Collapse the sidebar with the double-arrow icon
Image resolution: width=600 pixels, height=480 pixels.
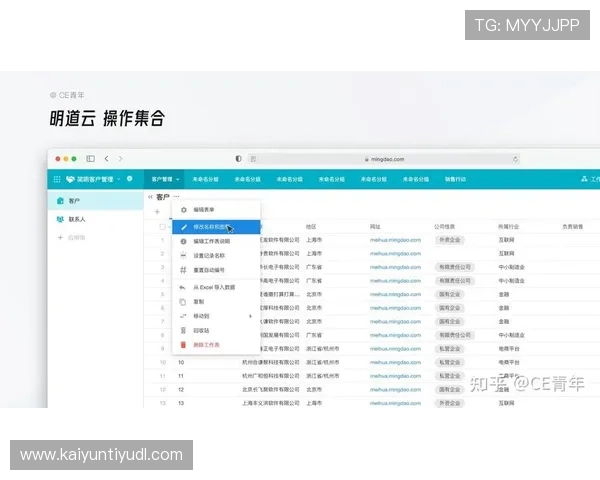(150, 197)
